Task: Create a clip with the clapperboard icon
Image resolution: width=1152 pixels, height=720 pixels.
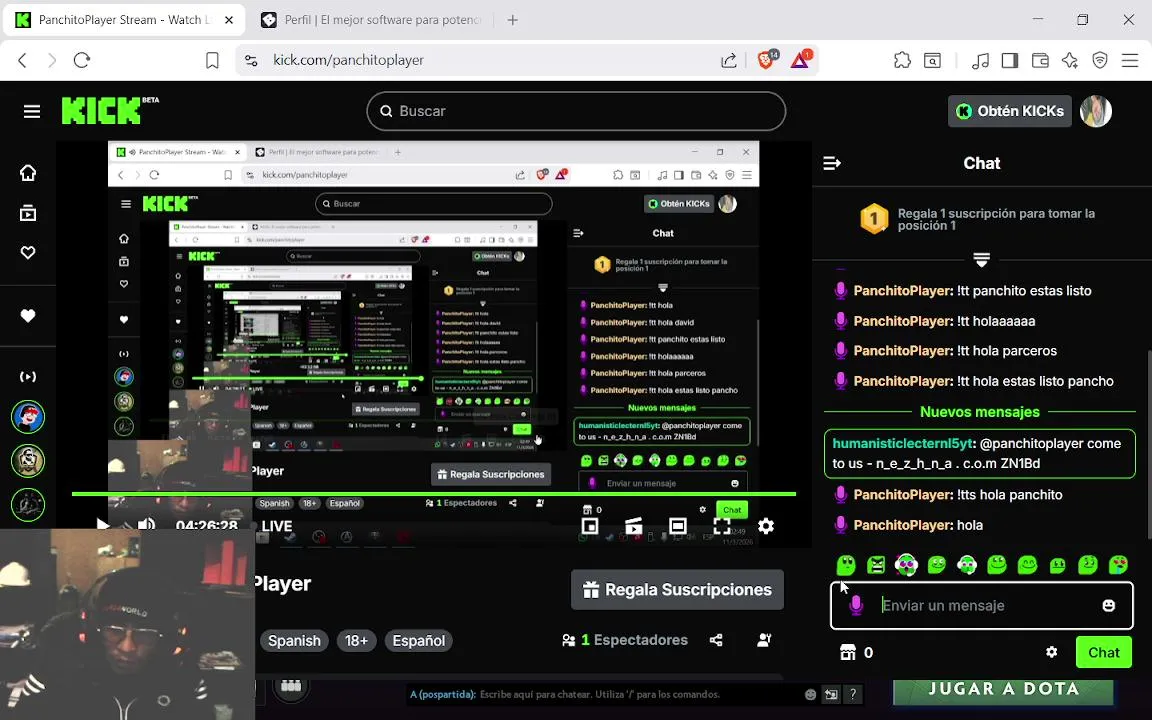Action: click(633, 526)
